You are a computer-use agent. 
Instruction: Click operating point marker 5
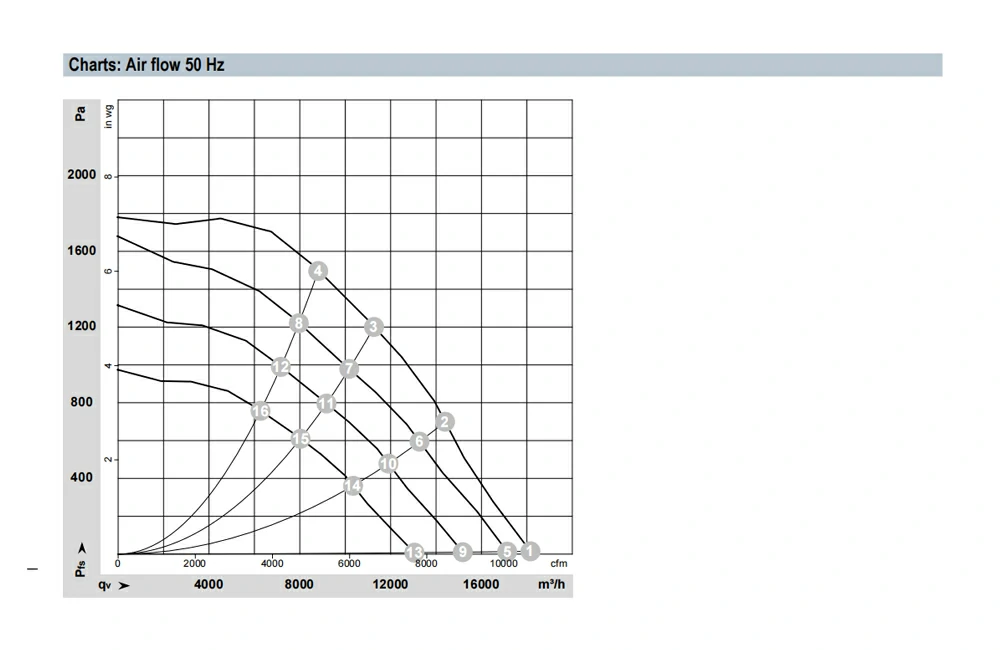click(x=507, y=551)
